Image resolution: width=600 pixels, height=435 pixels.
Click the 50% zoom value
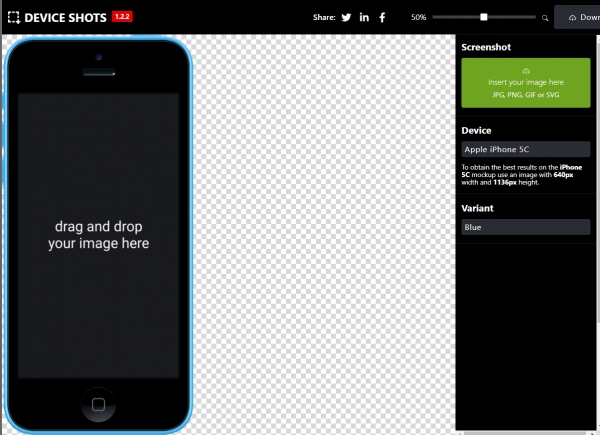[x=418, y=17]
